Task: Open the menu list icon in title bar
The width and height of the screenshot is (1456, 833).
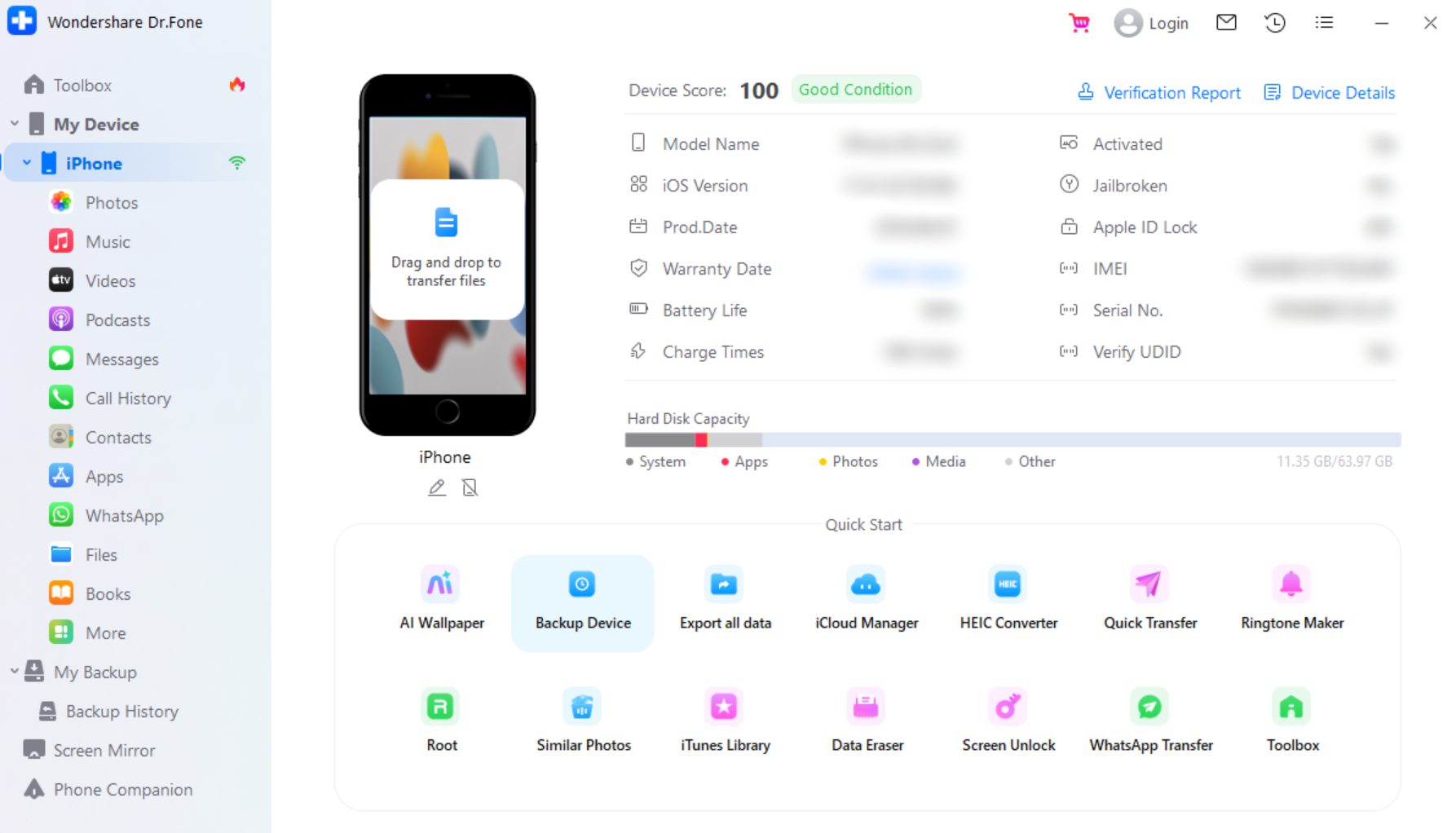Action: (1324, 23)
